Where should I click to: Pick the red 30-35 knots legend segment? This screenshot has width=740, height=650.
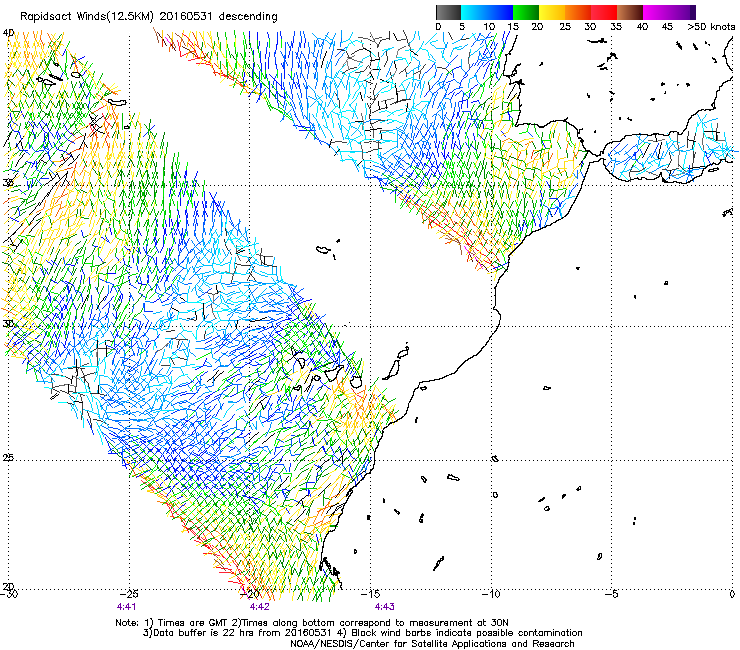[x=604, y=12]
